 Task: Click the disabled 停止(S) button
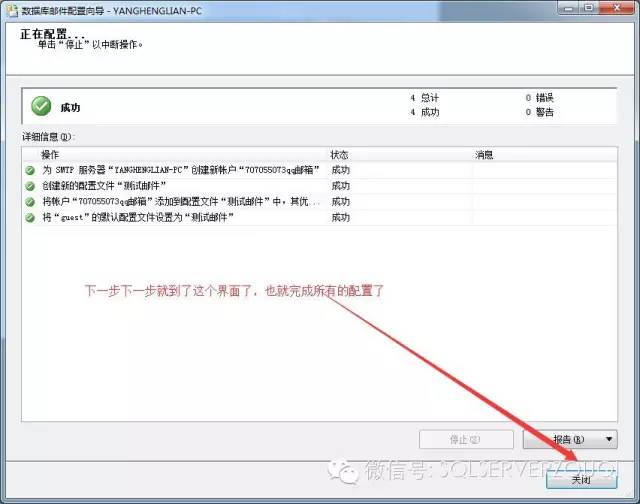pyautogui.click(x=466, y=440)
